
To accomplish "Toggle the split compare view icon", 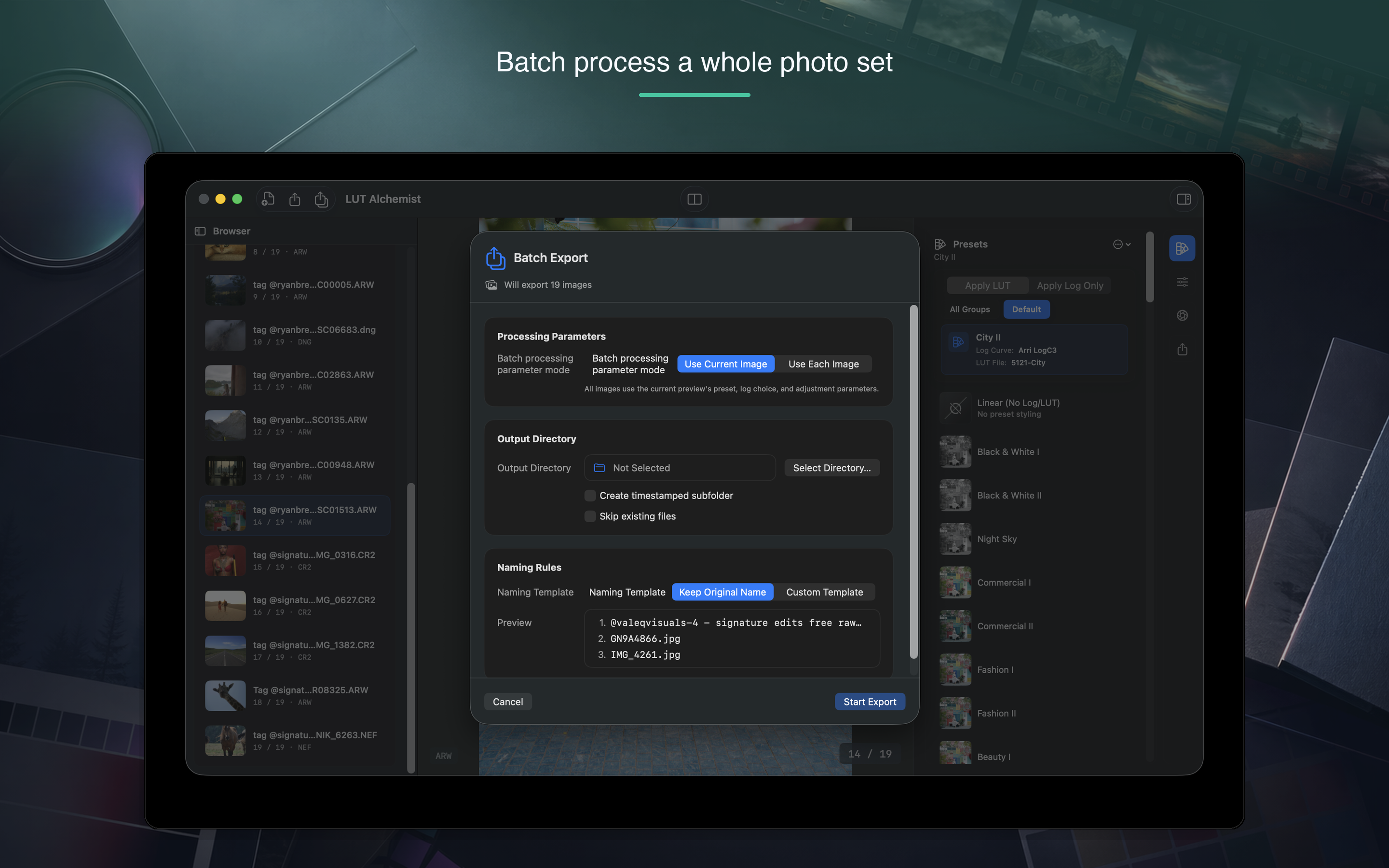I will [x=694, y=199].
